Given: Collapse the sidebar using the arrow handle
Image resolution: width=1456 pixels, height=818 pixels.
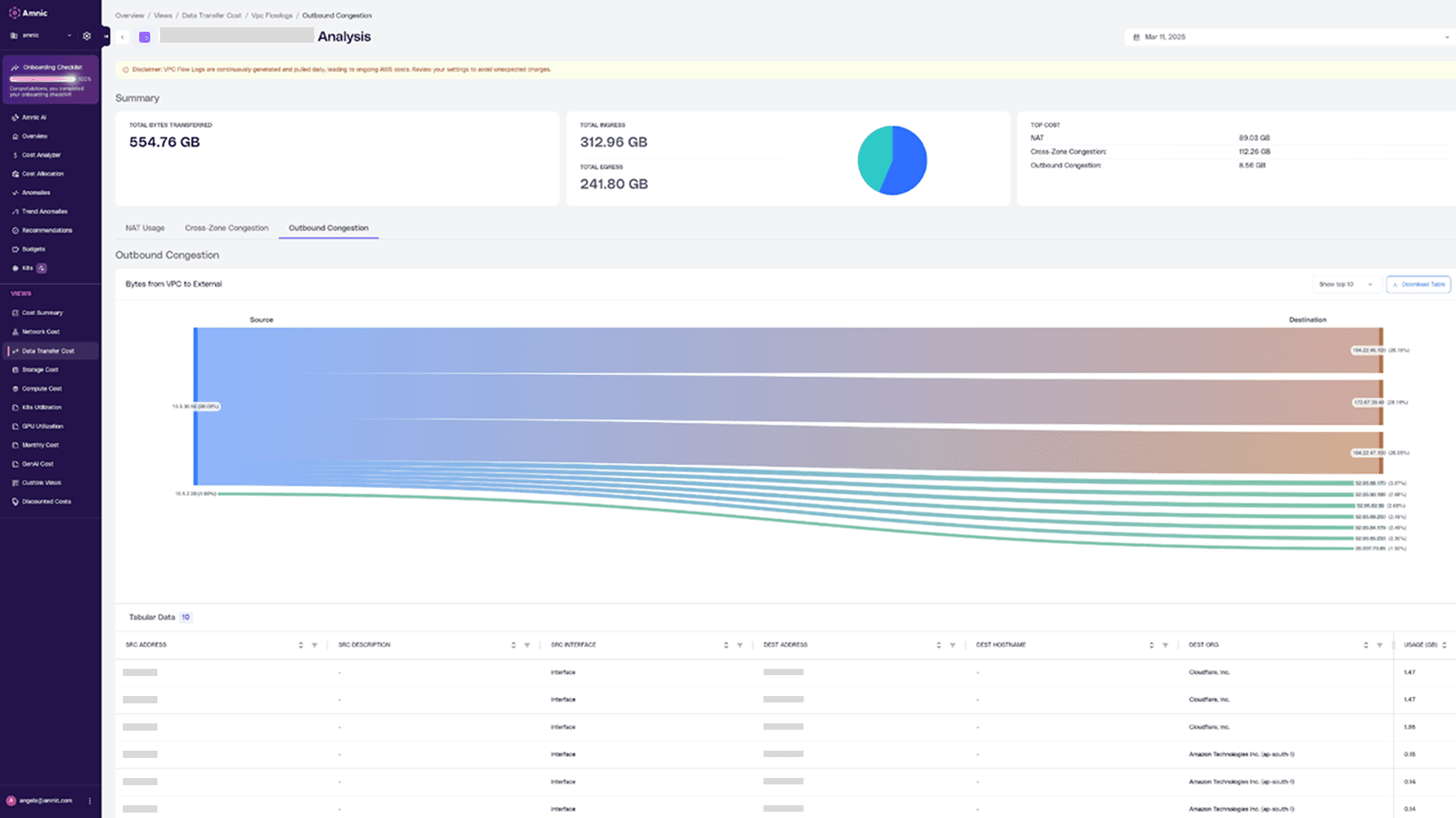Looking at the screenshot, I should click(x=106, y=36).
